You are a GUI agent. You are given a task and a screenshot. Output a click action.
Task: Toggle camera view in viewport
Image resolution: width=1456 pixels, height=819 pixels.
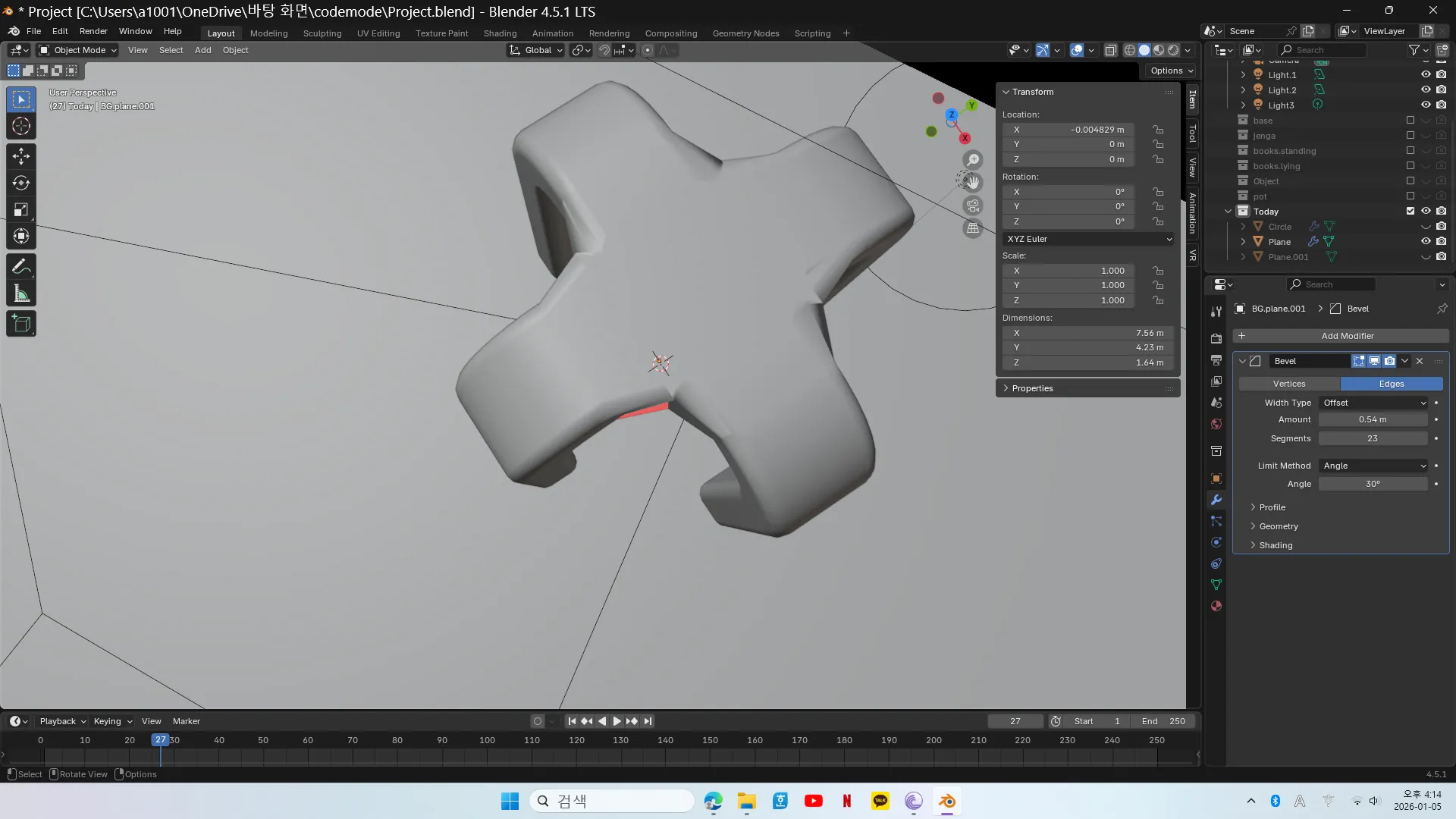(972, 206)
